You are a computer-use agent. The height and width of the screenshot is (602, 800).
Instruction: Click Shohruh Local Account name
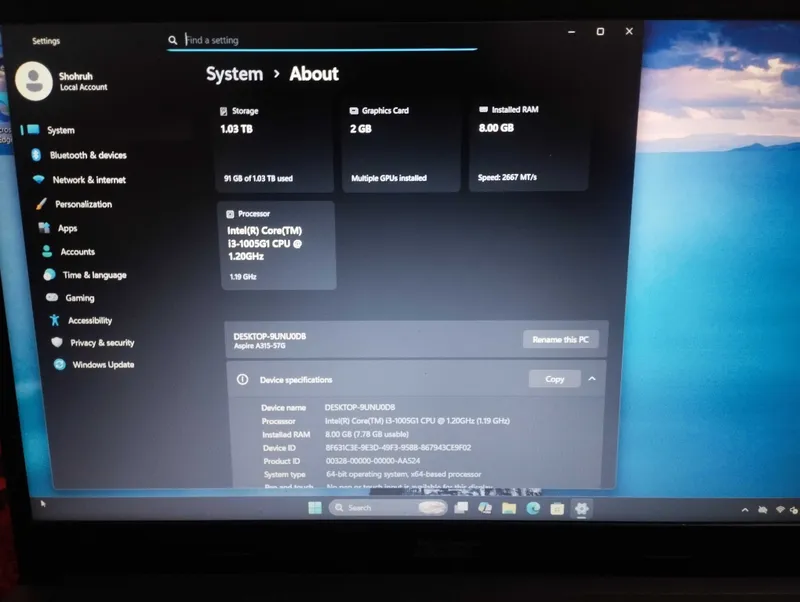[83, 81]
